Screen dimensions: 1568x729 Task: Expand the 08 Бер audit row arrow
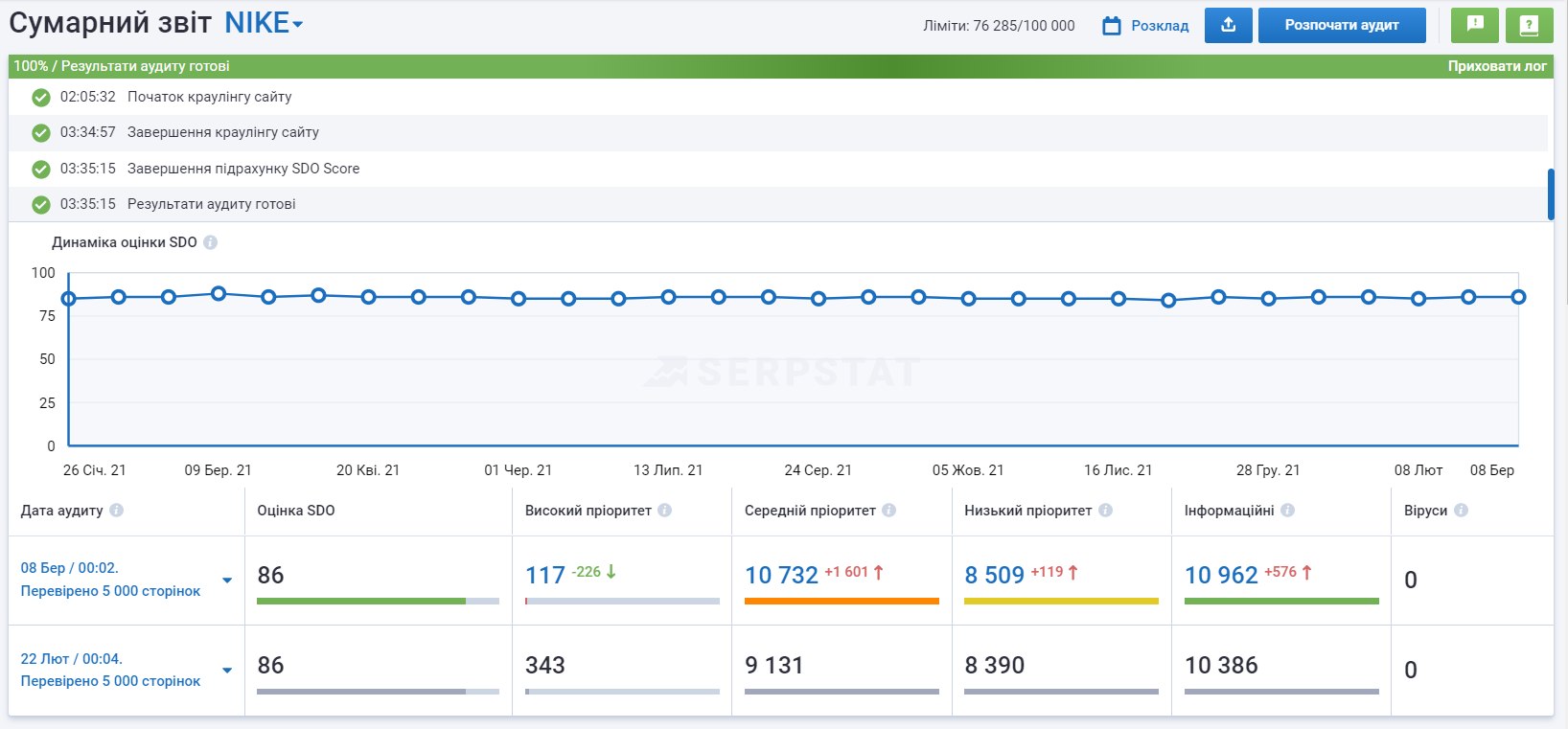[227, 581]
